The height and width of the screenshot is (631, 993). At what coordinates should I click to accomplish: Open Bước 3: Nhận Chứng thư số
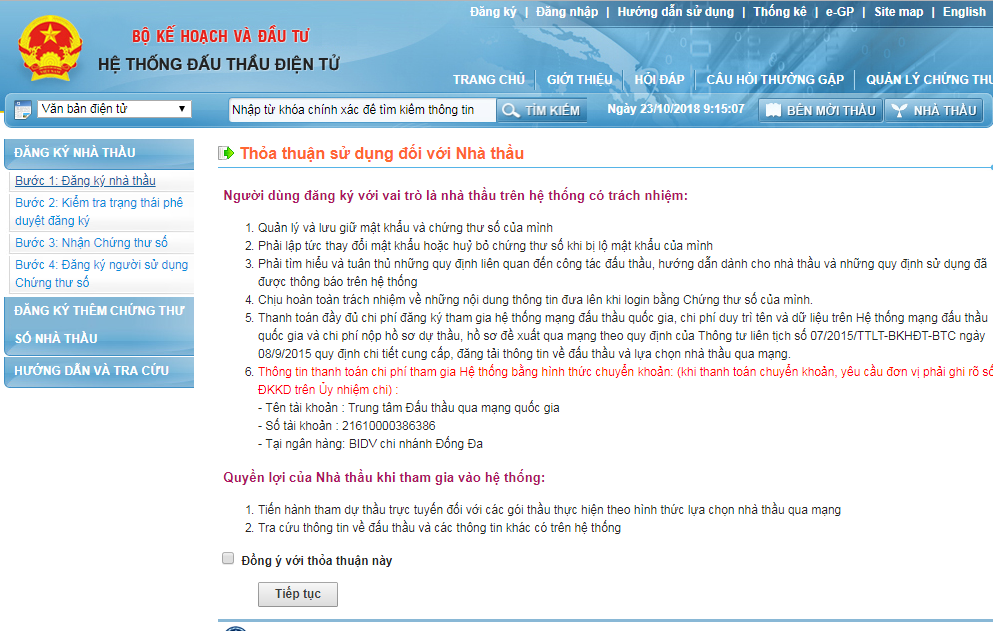[x=91, y=243]
